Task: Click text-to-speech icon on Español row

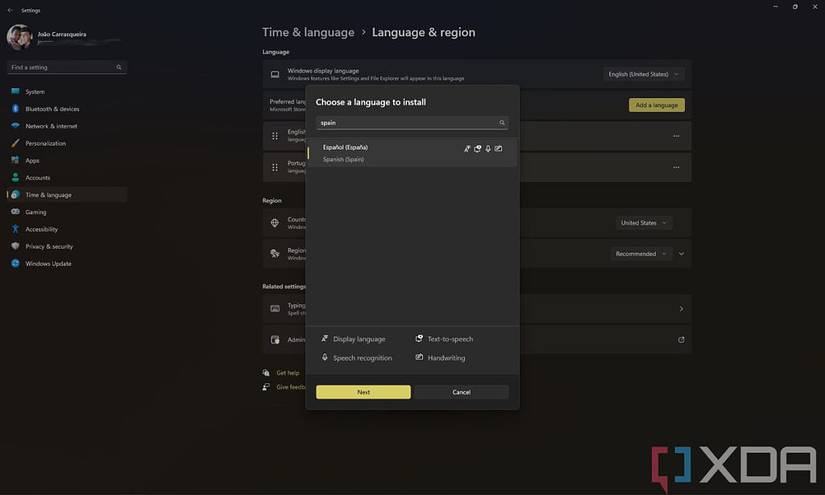Action: pos(478,149)
